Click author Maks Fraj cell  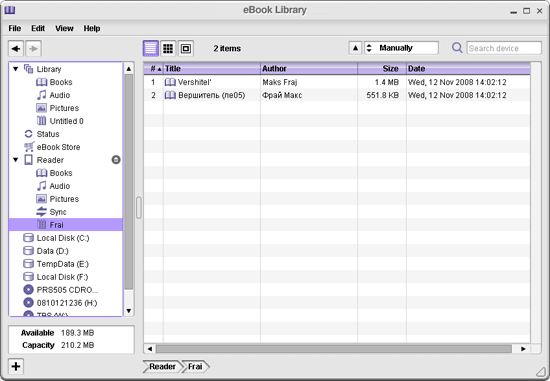tap(280, 82)
